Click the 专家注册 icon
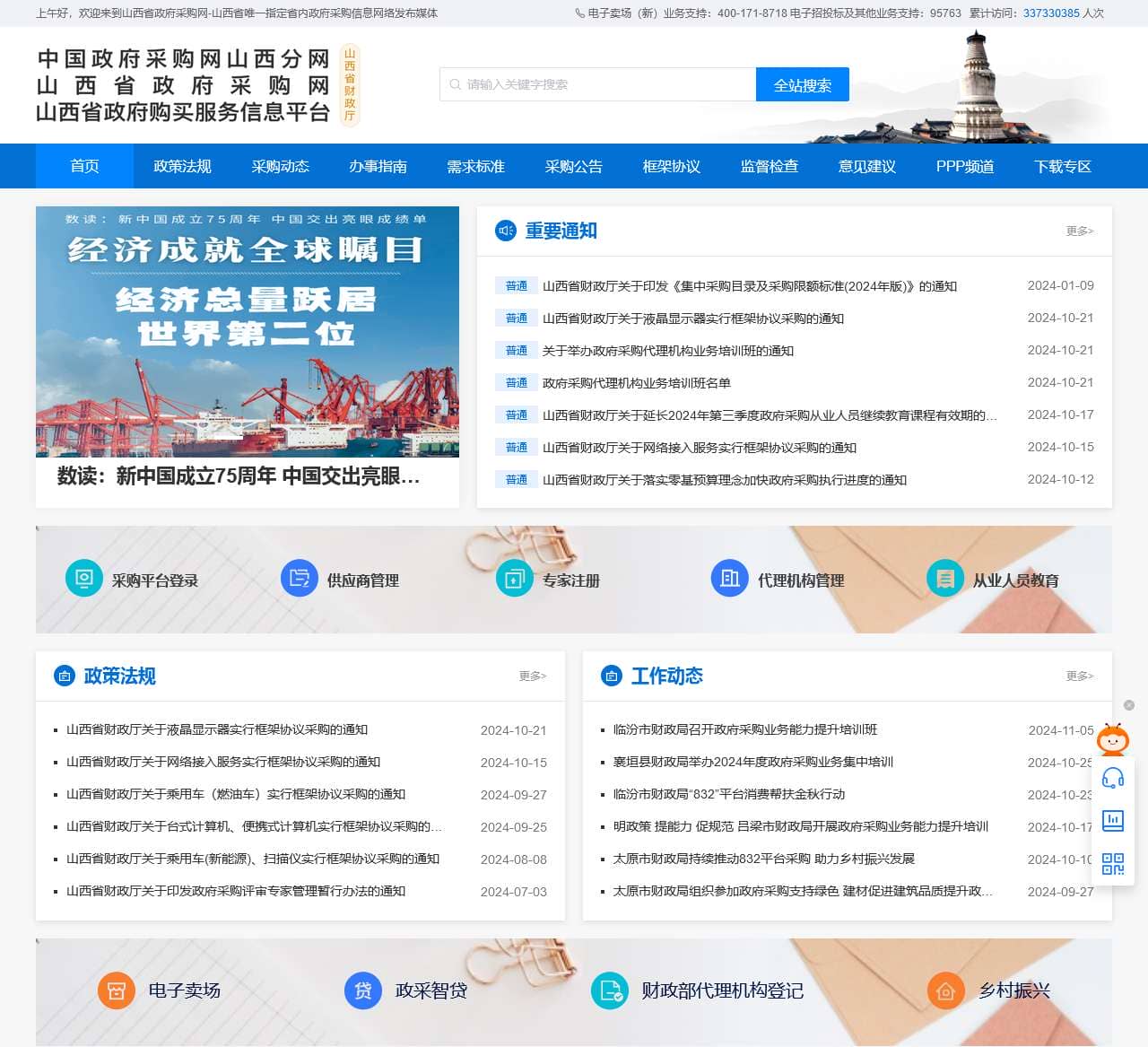 (x=515, y=579)
